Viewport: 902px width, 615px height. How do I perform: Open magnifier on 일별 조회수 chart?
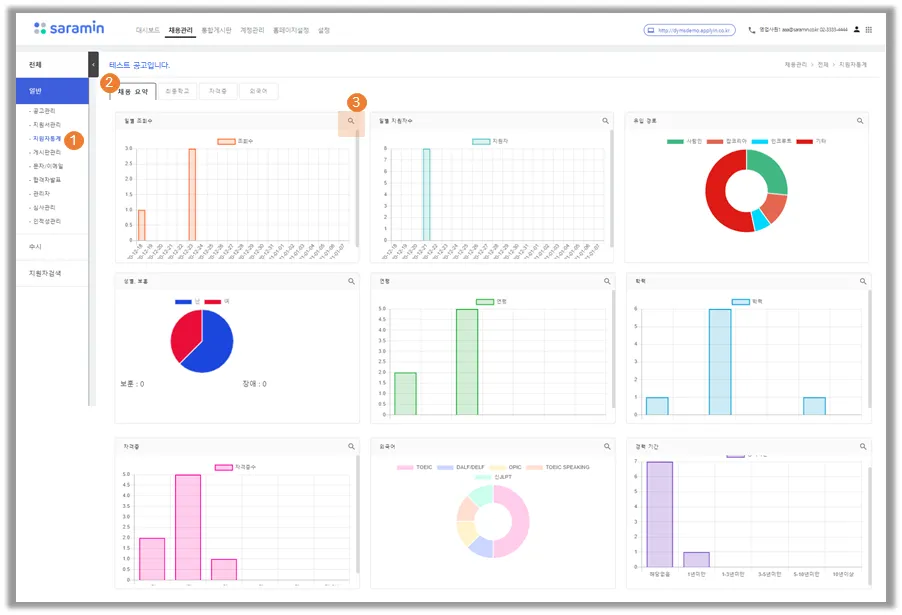point(351,121)
